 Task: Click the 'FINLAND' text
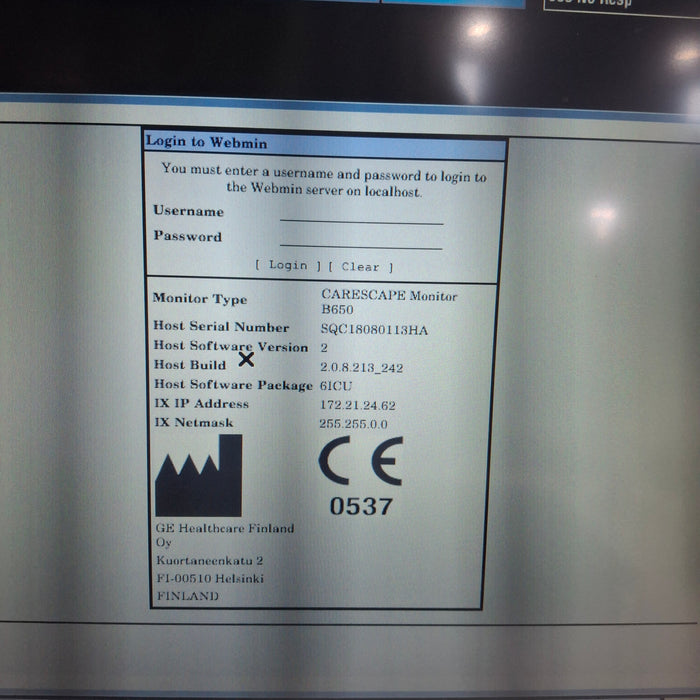pos(188,596)
